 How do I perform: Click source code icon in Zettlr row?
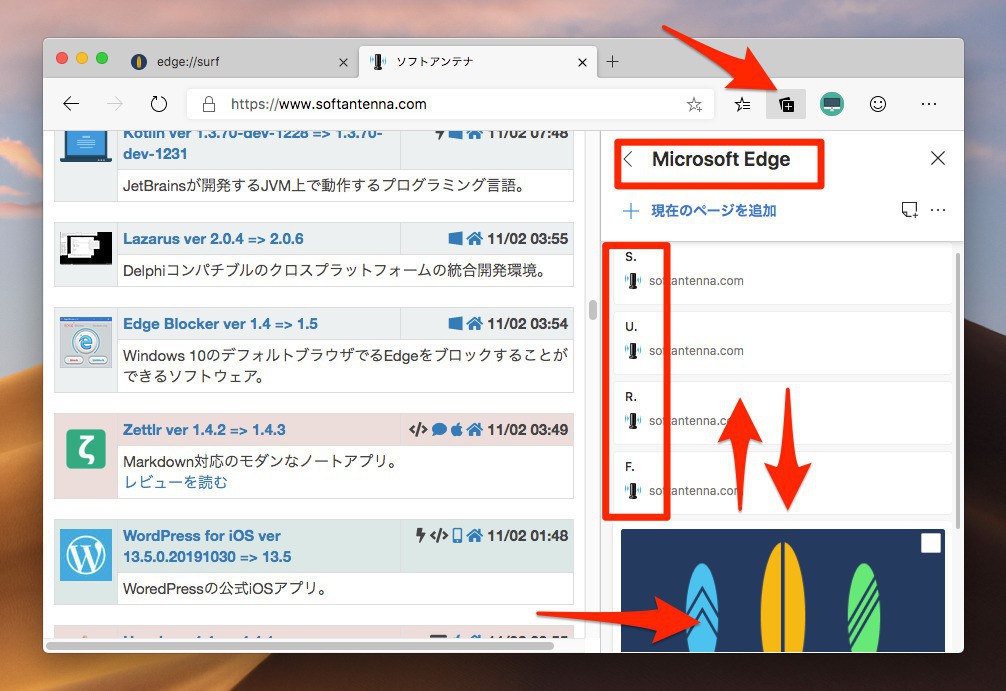pyautogui.click(x=418, y=429)
